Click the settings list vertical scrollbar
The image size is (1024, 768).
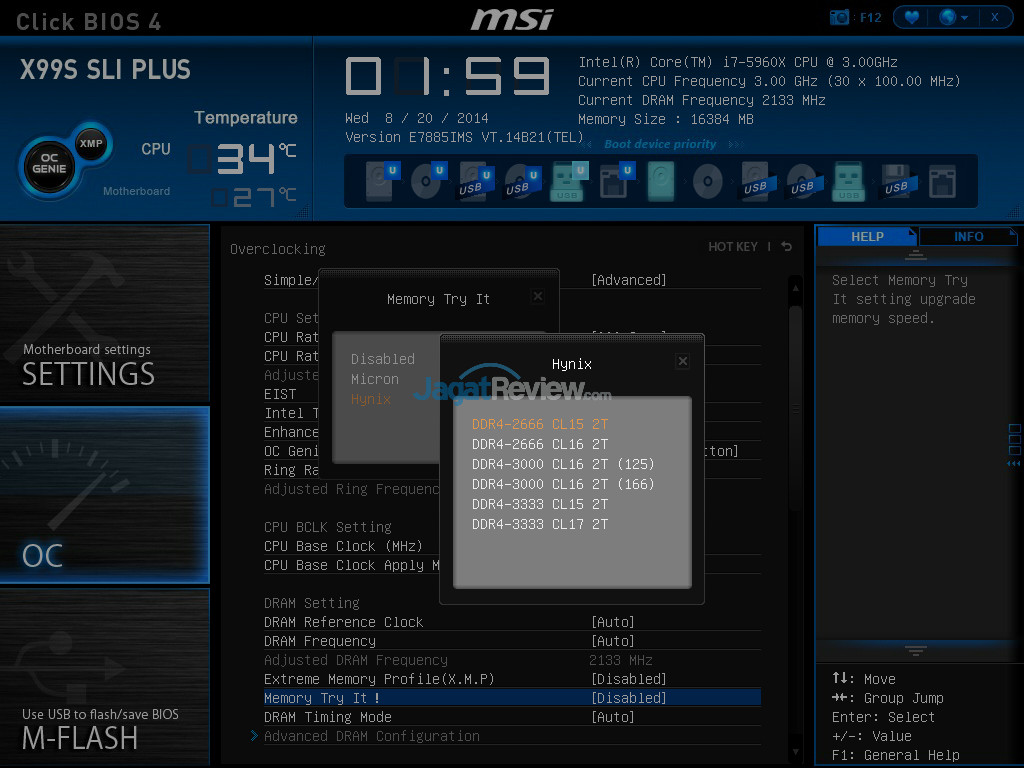tap(795, 400)
